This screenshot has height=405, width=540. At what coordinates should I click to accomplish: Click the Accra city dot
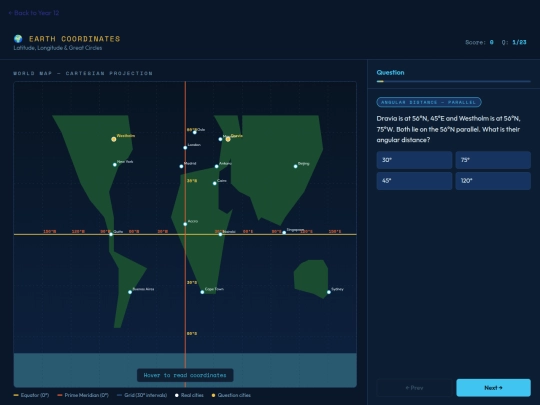(185, 224)
